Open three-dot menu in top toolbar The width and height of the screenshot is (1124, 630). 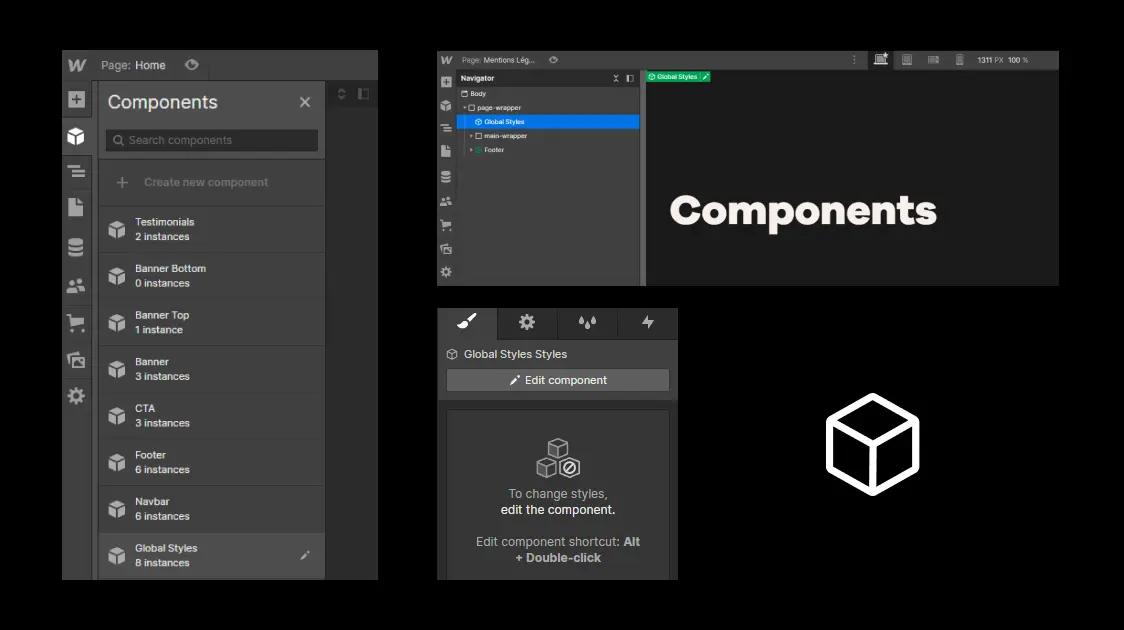pos(854,60)
